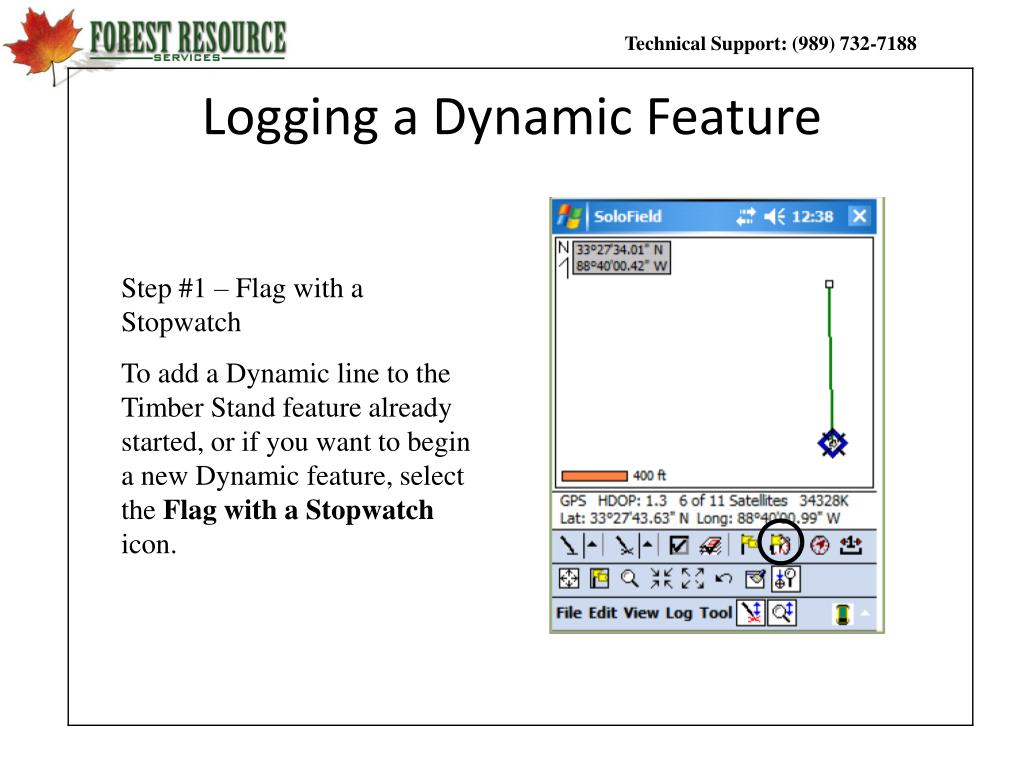This screenshot has height=768, width=1024.
Task: Expand the small white up arrow
Action: [x=865, y=613]
